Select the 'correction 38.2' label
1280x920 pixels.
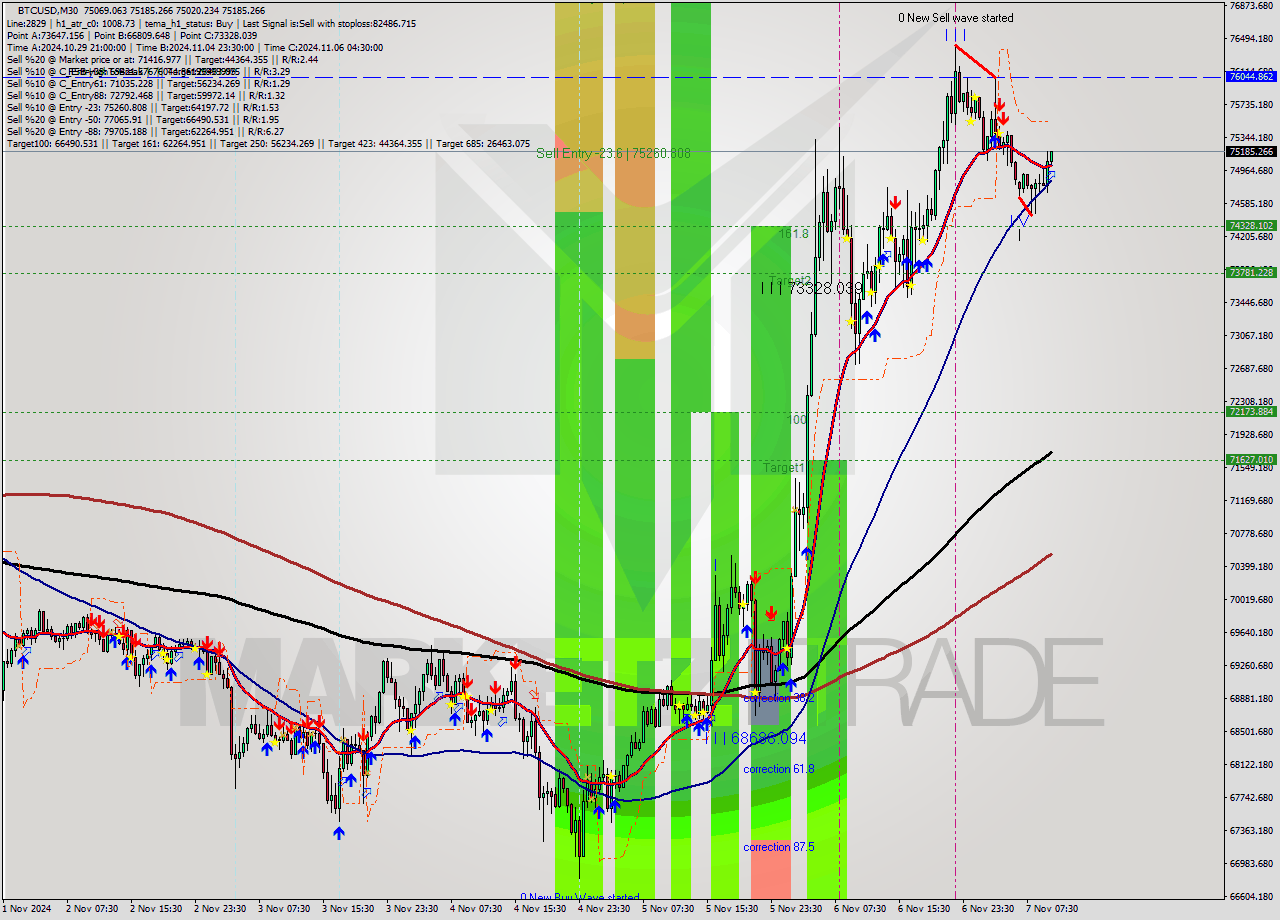click(779, 698)
